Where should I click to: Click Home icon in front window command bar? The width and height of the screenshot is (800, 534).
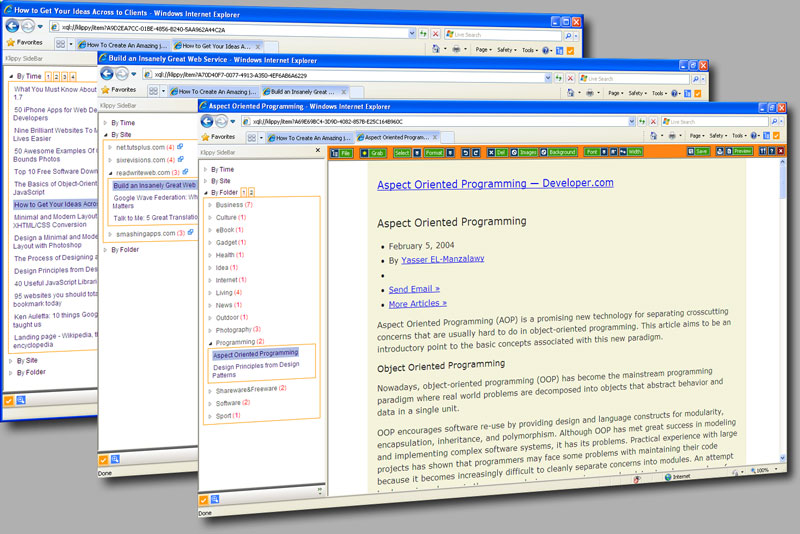654,136
